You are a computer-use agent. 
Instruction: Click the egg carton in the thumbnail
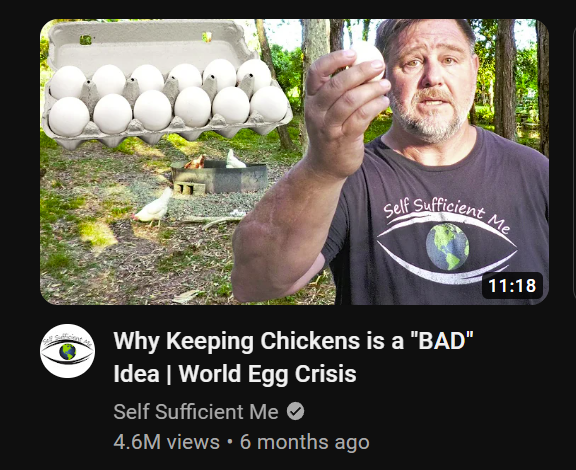pos(167,83)
